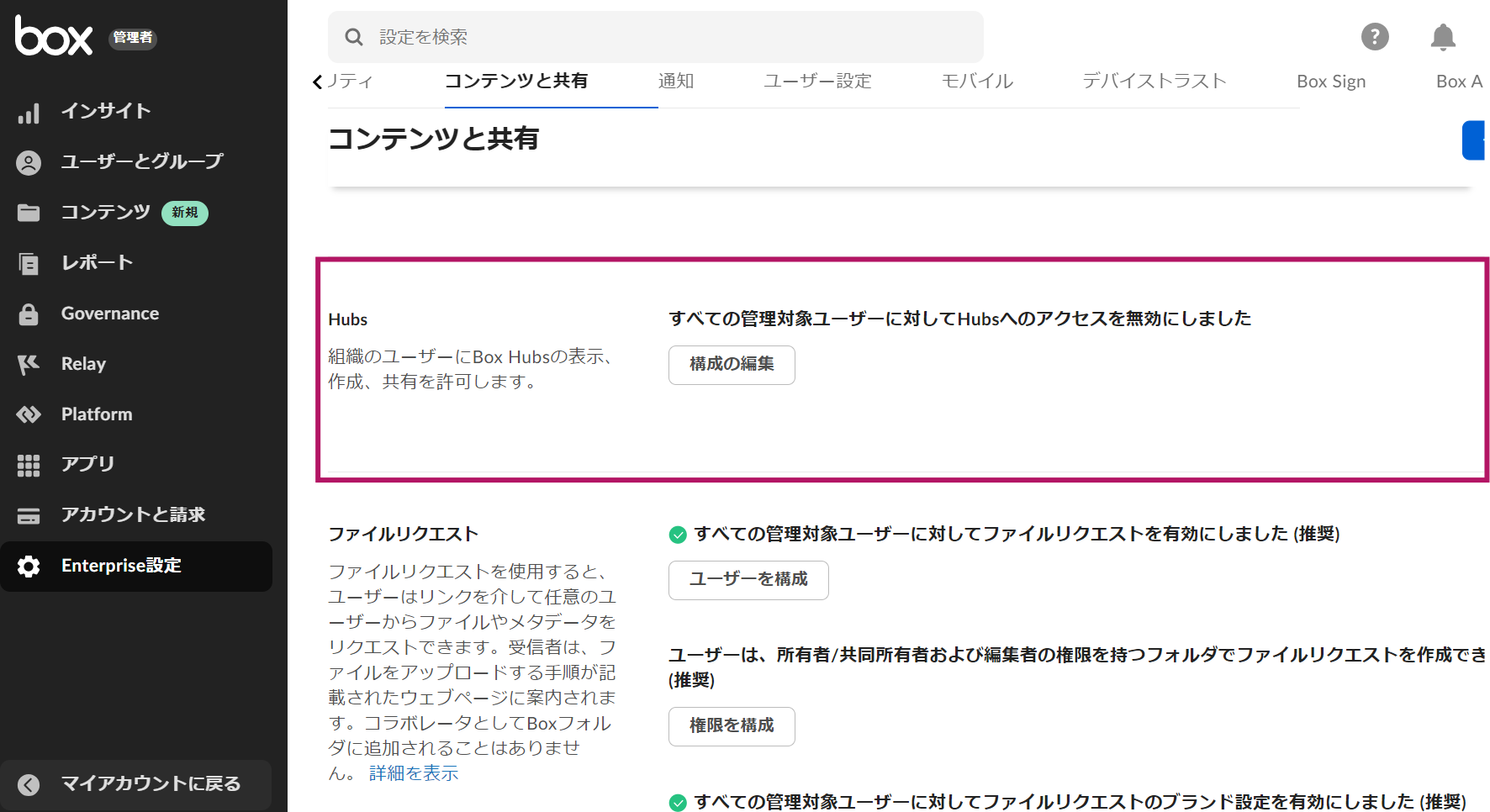This screenshot has width=1490, height=812.
Task: Click マイアカウントに戻る button
Action: (x=136, y=784)
